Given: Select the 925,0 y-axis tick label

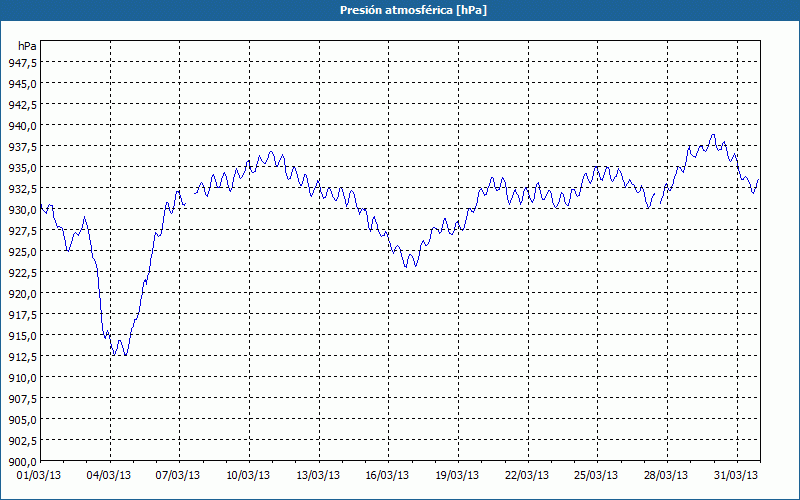Looking at the screenshot, I should click(x=22, y=252).
